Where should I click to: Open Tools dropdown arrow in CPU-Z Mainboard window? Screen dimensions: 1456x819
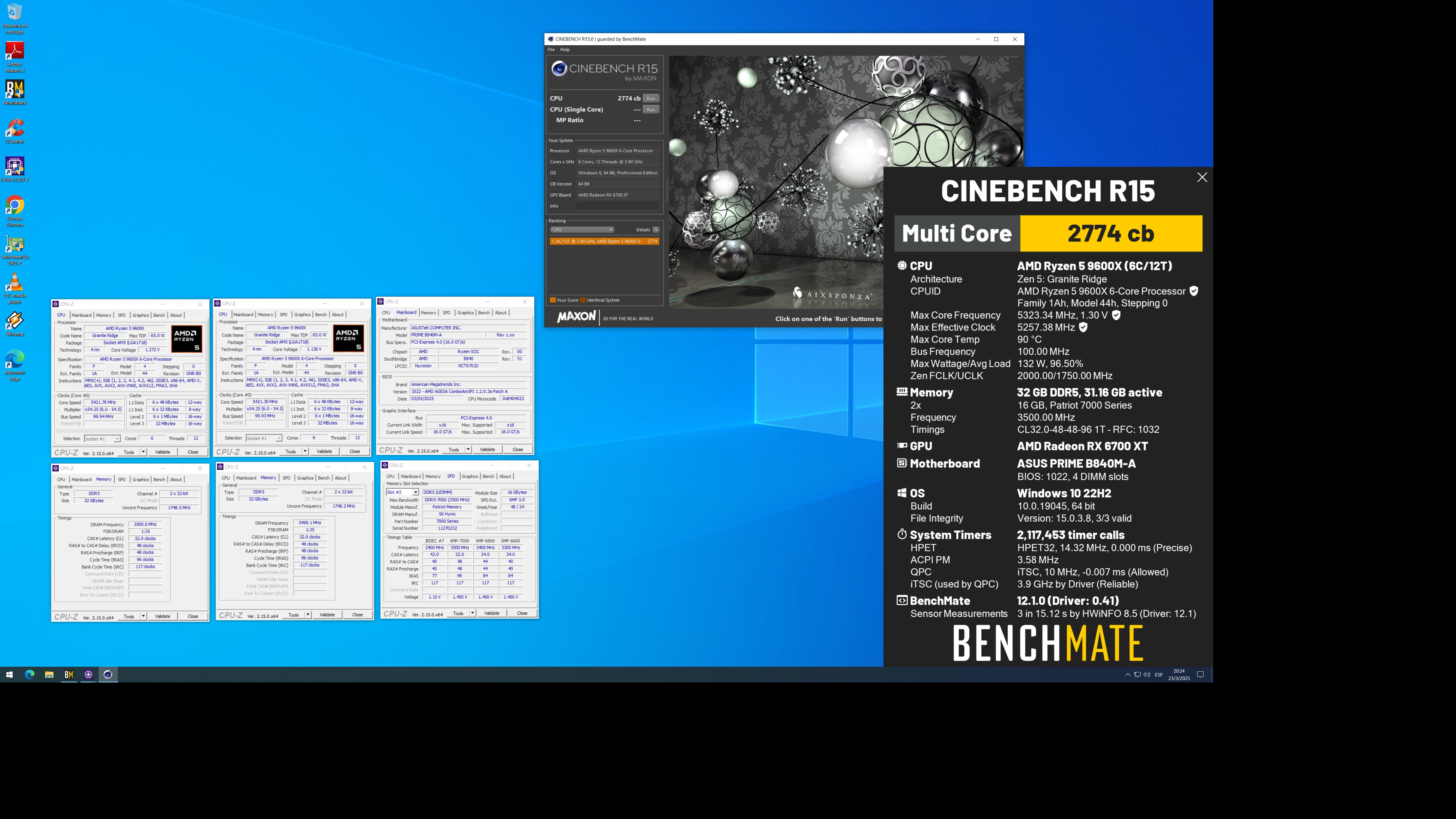coord(468,449)
